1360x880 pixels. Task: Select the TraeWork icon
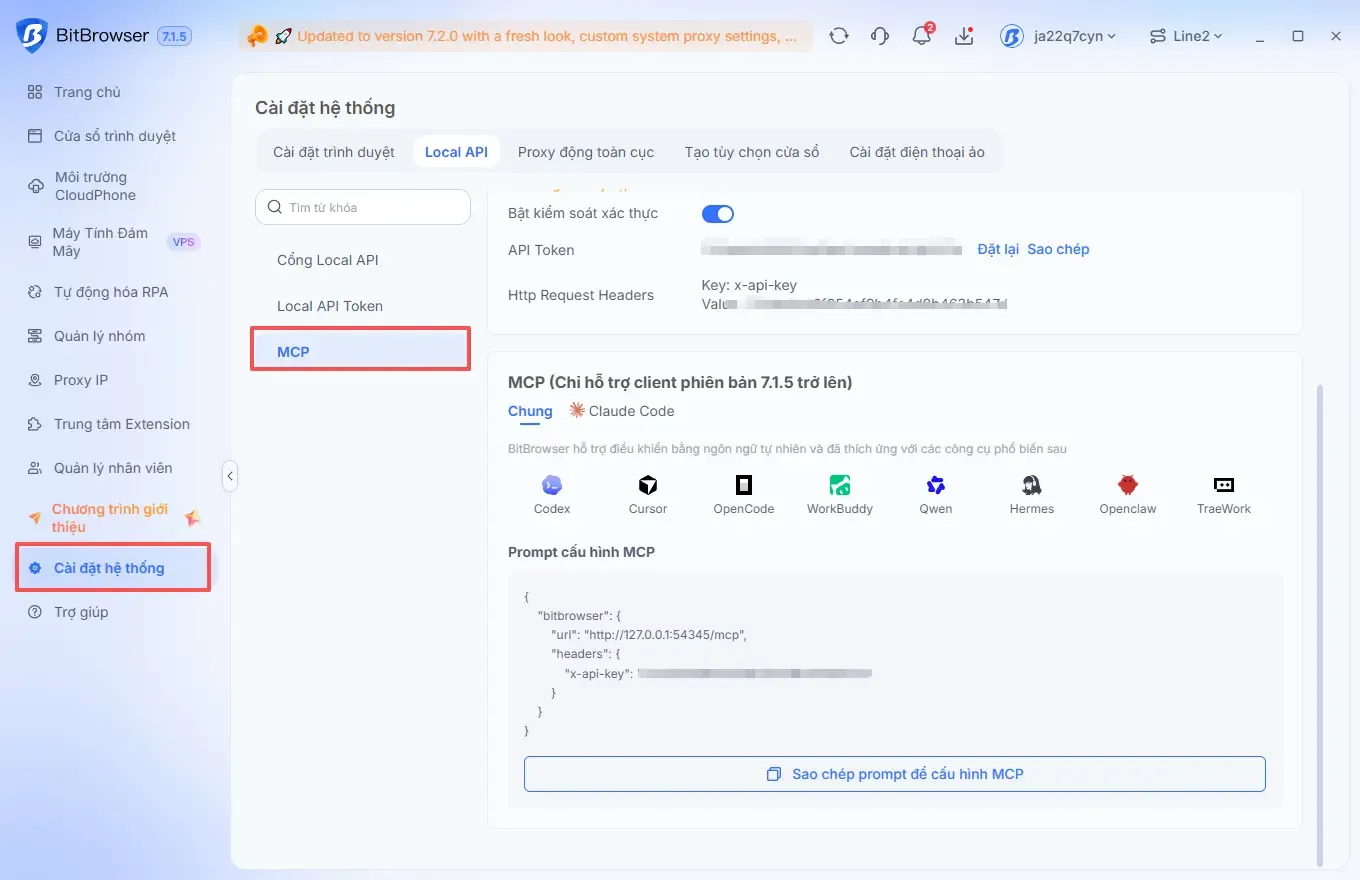click(x=1224, y=486)
